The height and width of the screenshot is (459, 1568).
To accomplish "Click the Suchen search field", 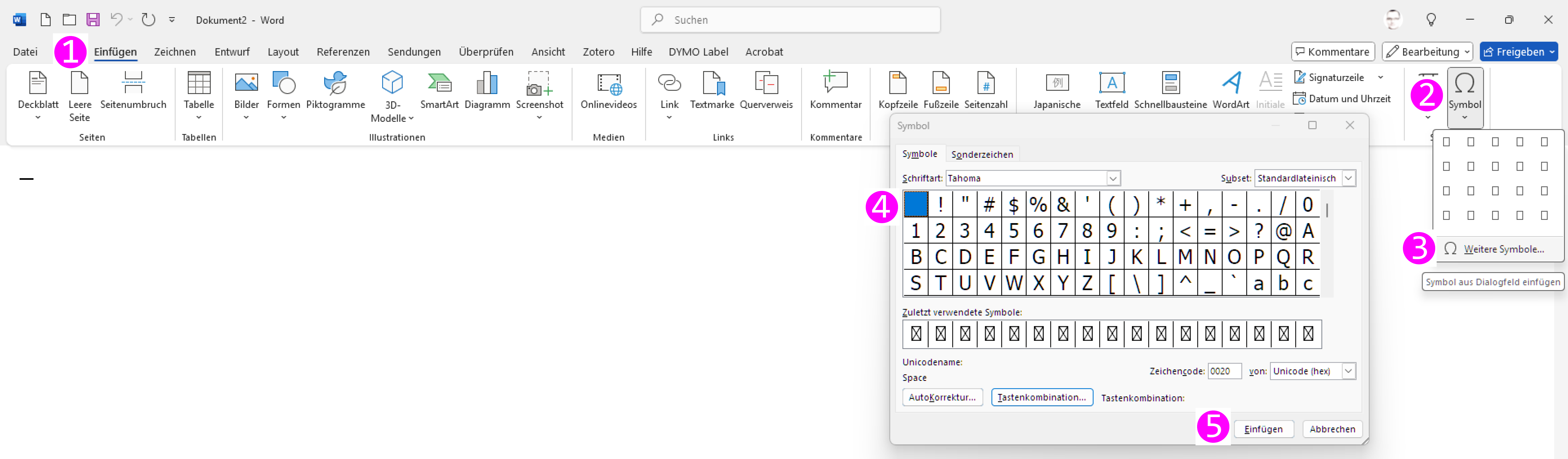I will [790, 20].
